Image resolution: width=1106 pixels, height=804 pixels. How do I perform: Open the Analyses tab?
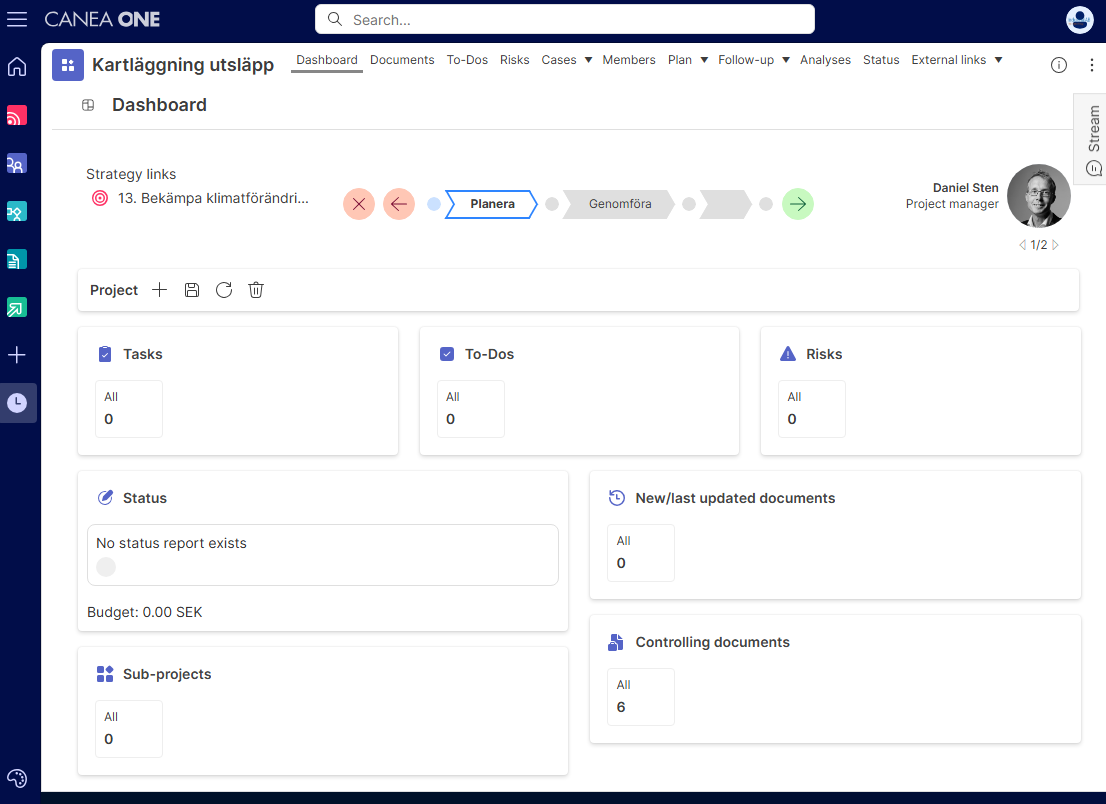[825, 60]
